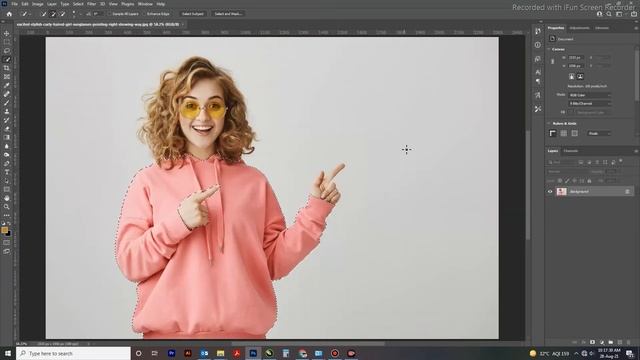This screenshot has height=360, width=640.
Task: Change the screen mode
Action: click(7, 251)
